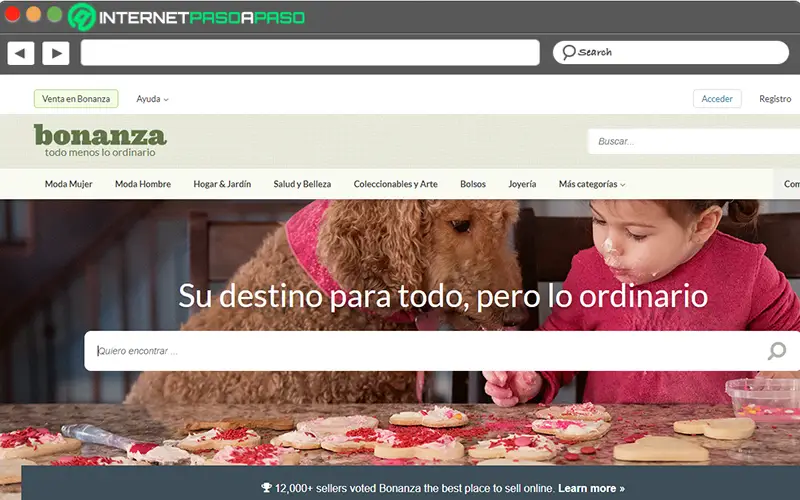
Task: Click the 'Su destino para todo' headline
Action: coord(443,296)
